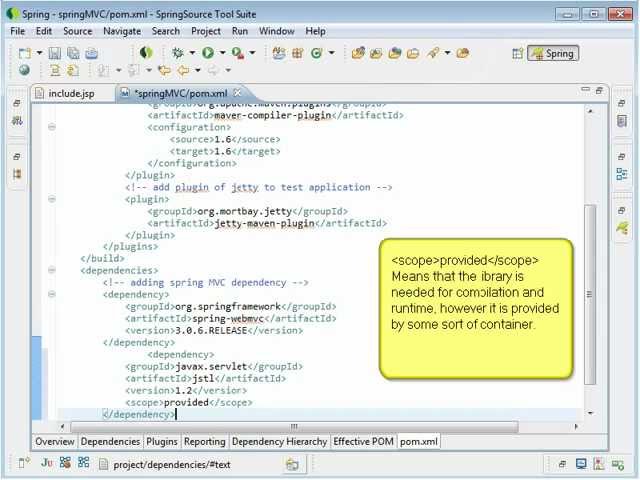Viewport: 640px width, 480px height.
Task: Click the vertical scrollbar thumb in editor
Action: (x=590, y=295)
